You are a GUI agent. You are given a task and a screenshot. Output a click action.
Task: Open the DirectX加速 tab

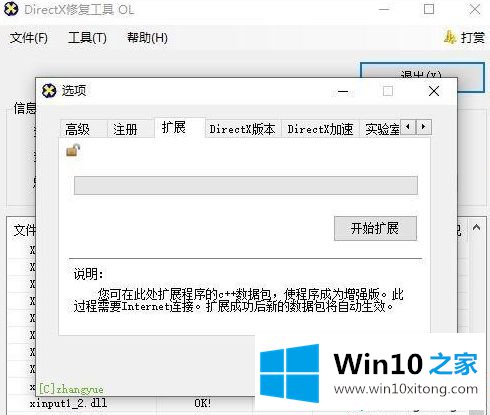[320, 129]
